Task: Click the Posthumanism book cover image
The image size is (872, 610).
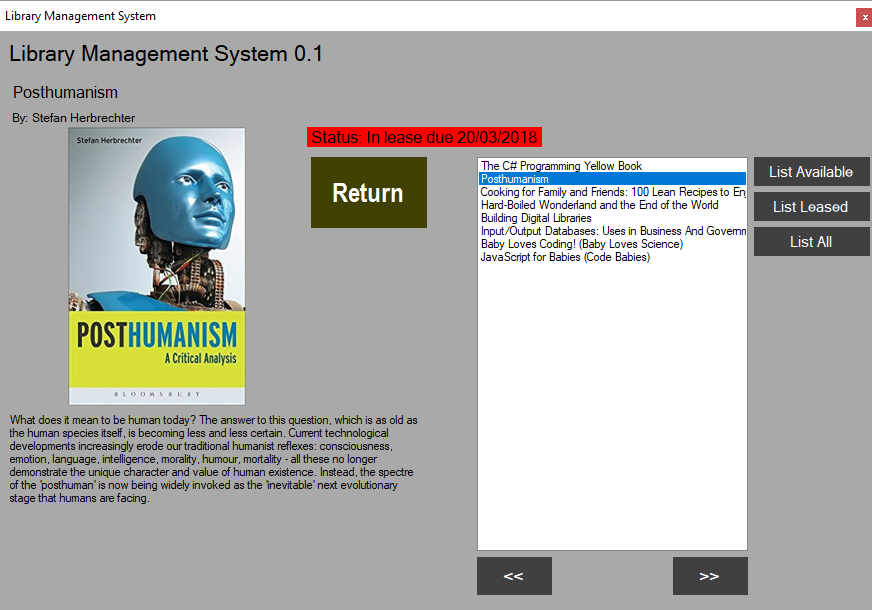Action: pyautogui.click(x=157, y=266)
